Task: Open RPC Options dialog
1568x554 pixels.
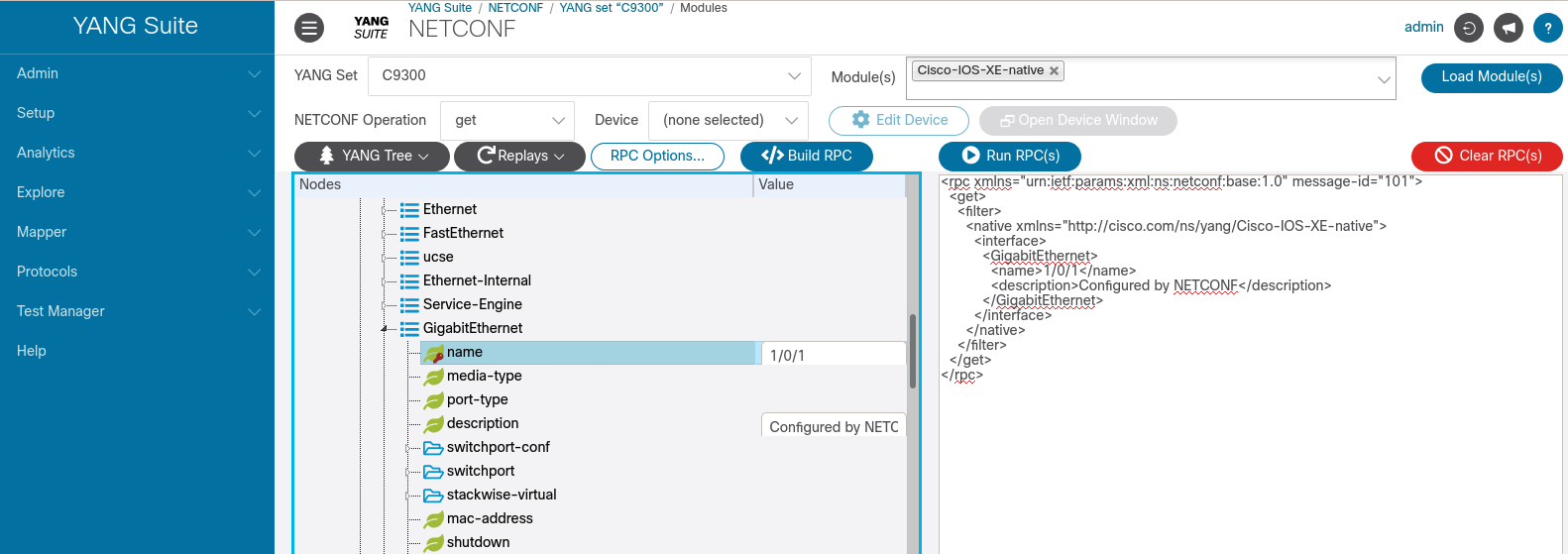Action: point(658,156)
